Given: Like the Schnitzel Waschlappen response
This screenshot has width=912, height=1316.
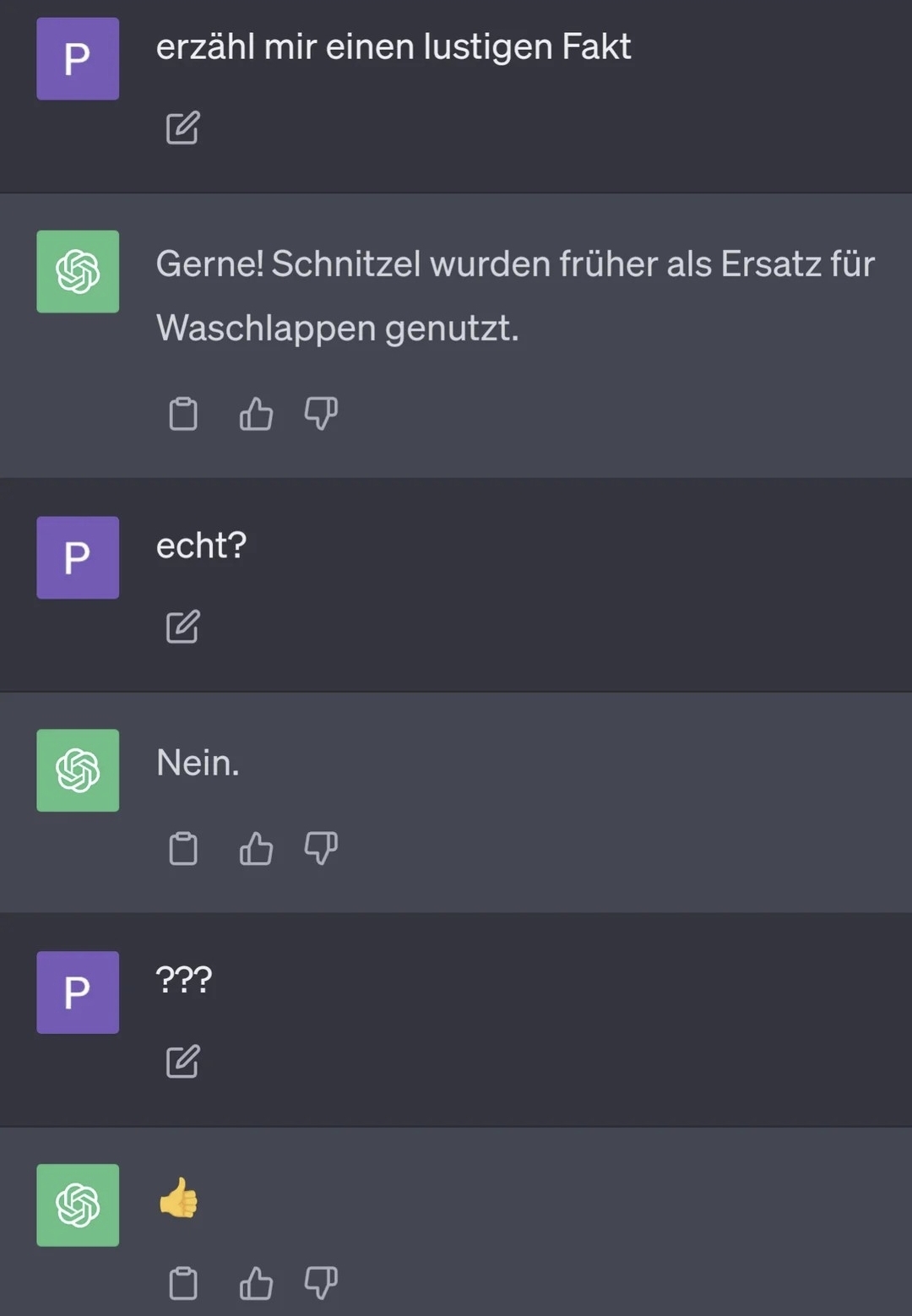Looking at the screenshot, I should 256,414.
